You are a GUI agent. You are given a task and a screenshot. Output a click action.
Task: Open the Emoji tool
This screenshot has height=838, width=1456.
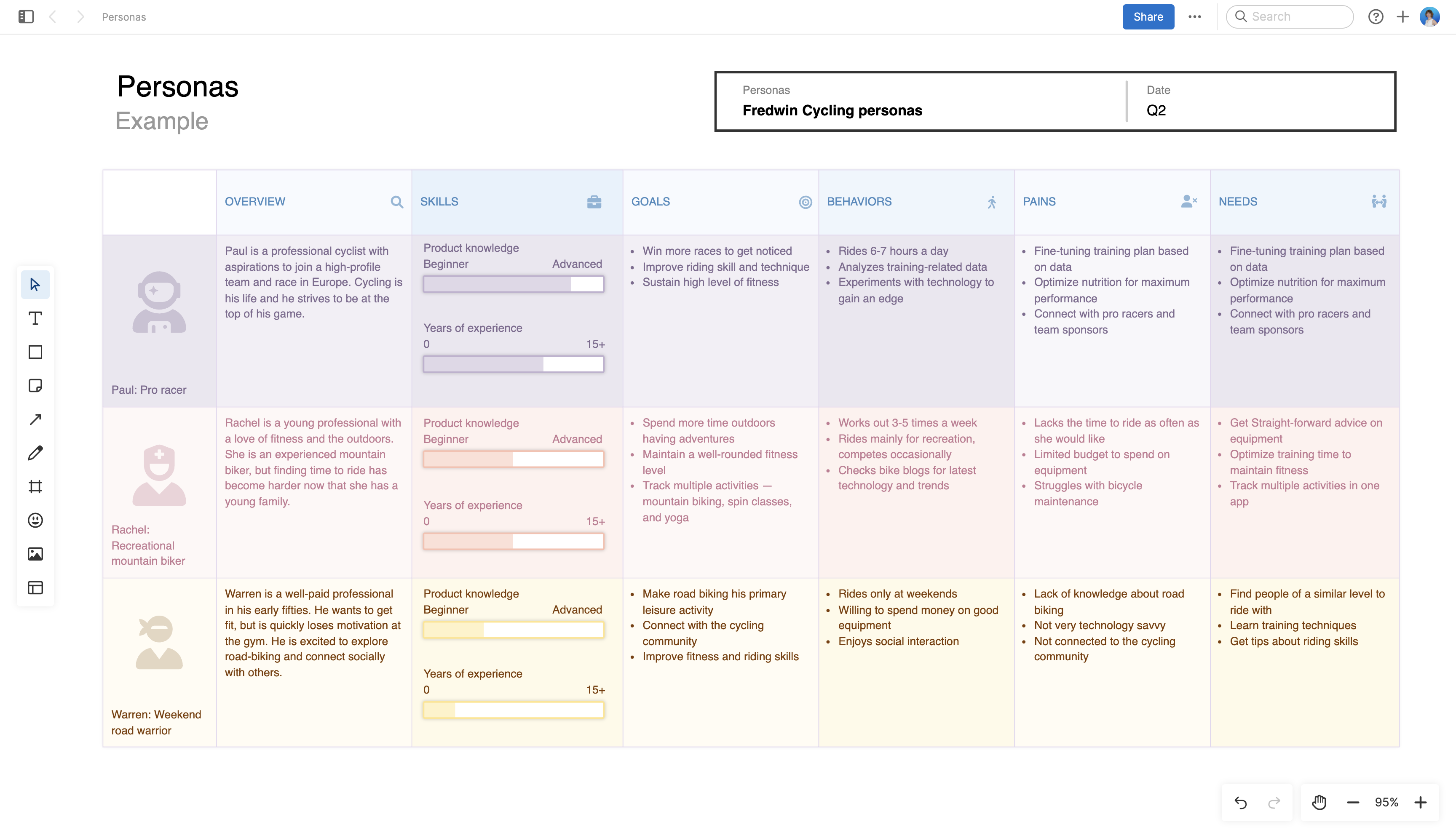35,520
